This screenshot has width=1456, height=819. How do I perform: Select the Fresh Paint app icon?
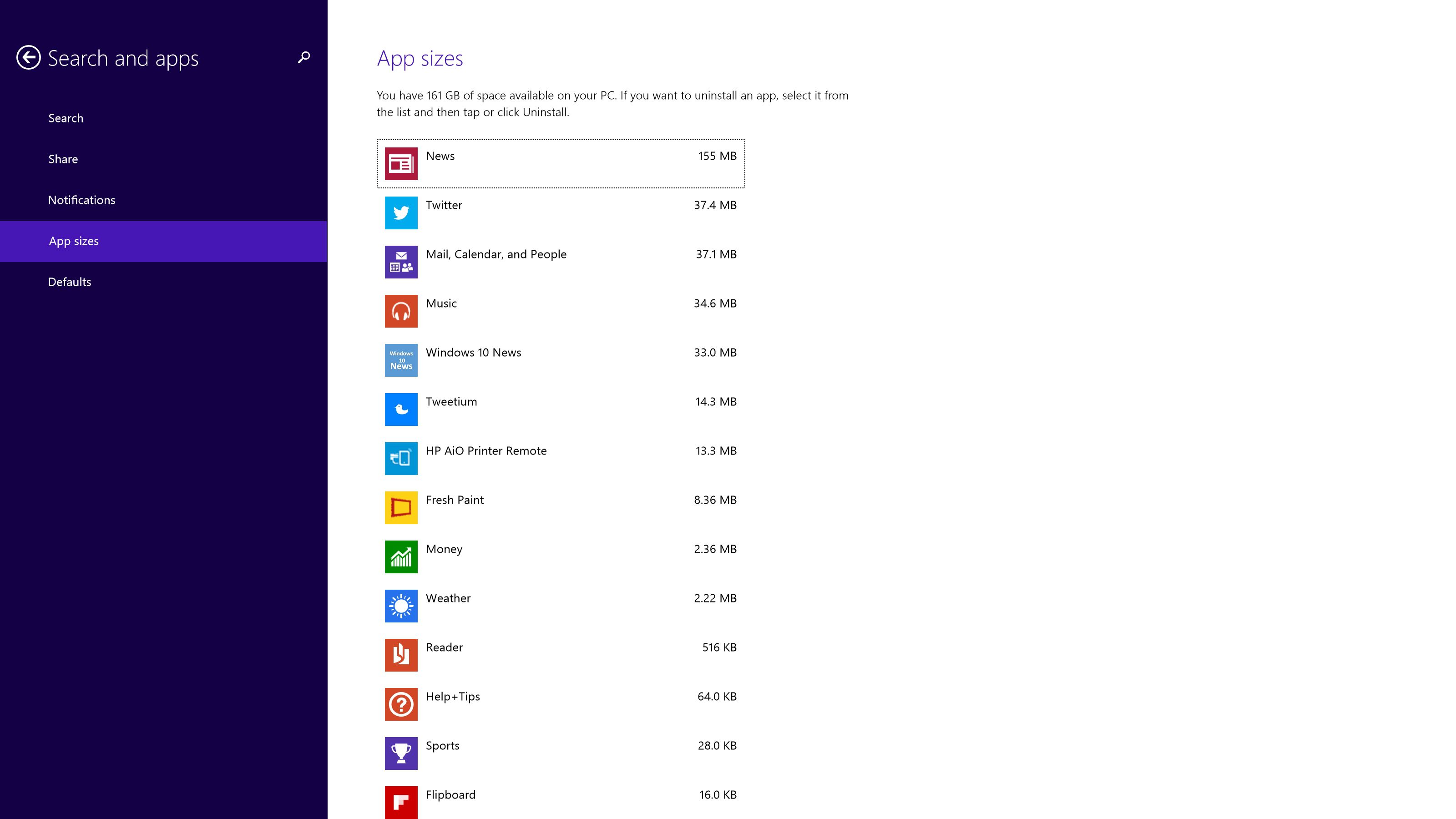click(400, 507)
